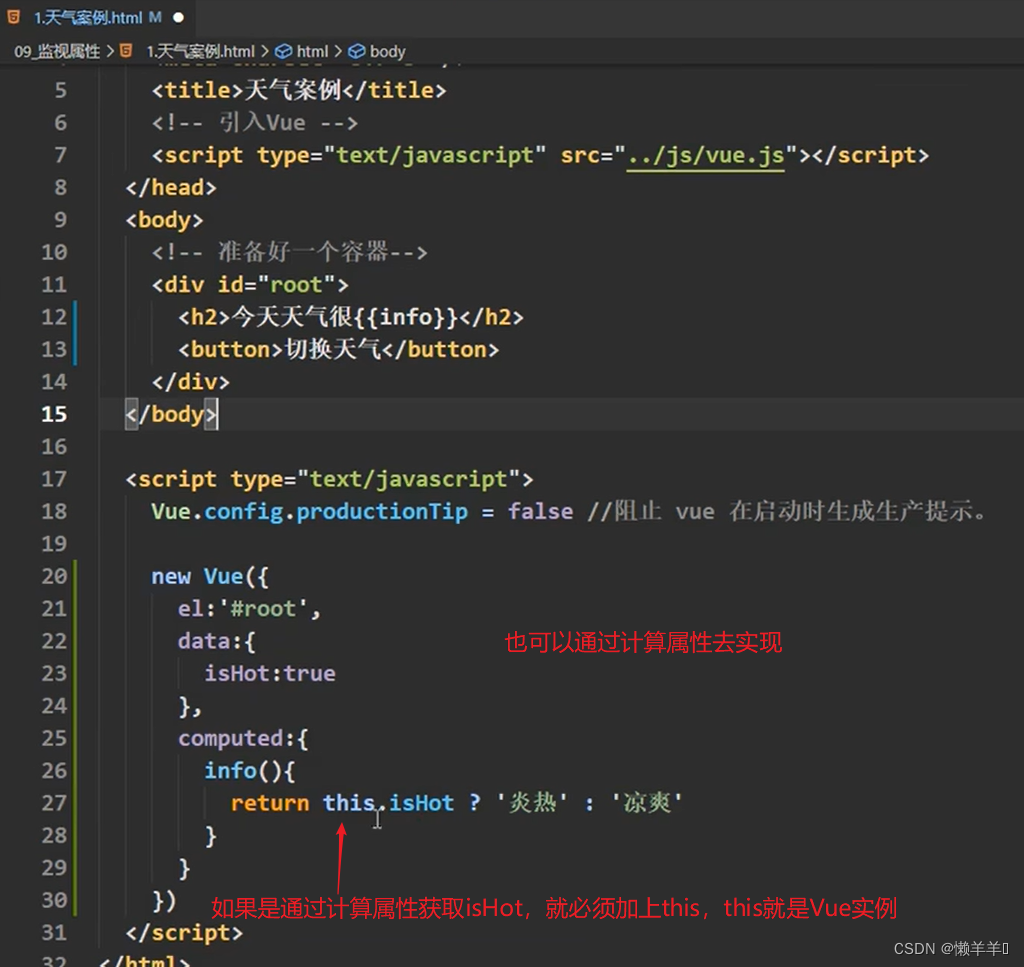
Task: Open the 09_监视属性 folder breadcrumb
Action: (x=57, y=51)
